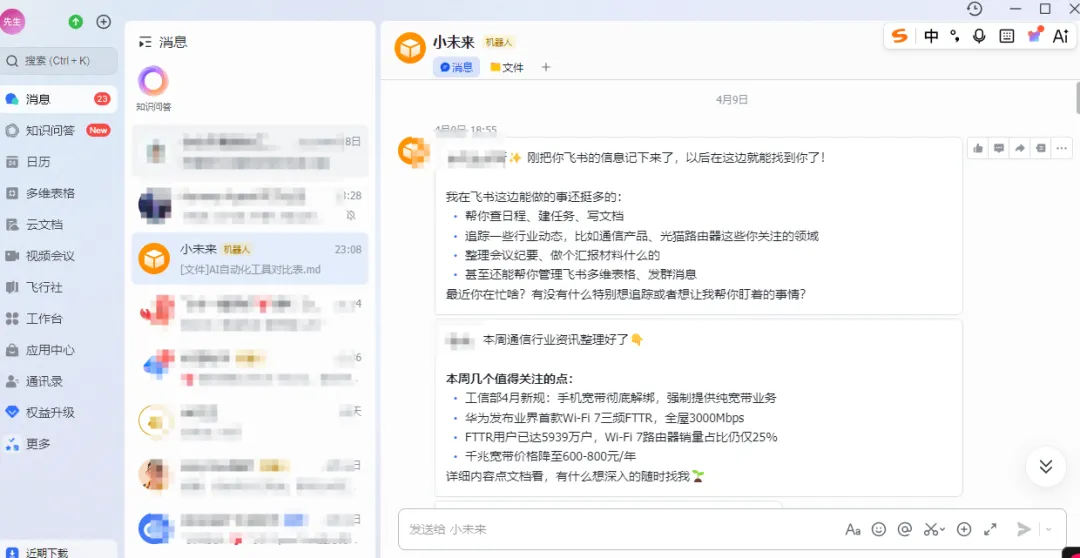Click the create plus circle icon in the sidebar
Viewport: 1080px width, 558px height.
pos(103,21)
